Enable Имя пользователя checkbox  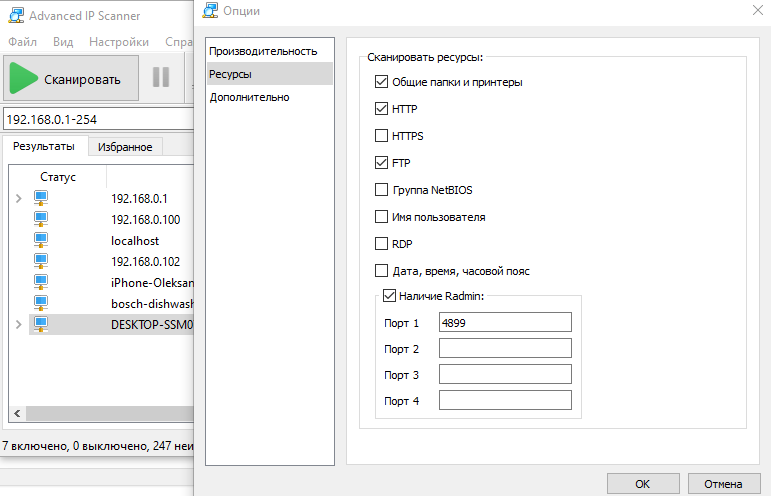point(381,217)
